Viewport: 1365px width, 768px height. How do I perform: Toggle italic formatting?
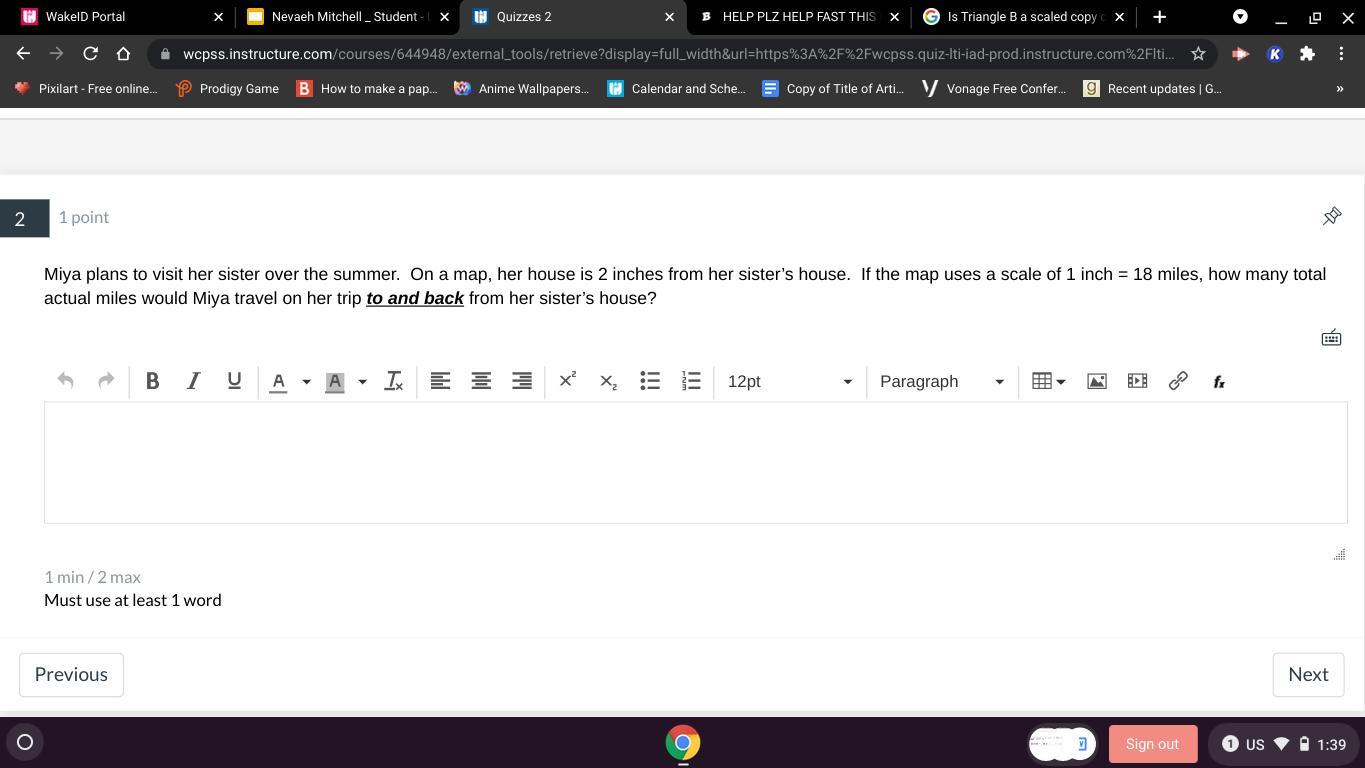tap(193, 381)
